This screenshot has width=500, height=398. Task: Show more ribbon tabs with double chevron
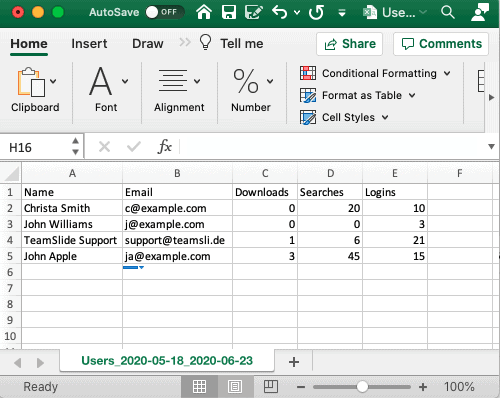click(185, 42)
